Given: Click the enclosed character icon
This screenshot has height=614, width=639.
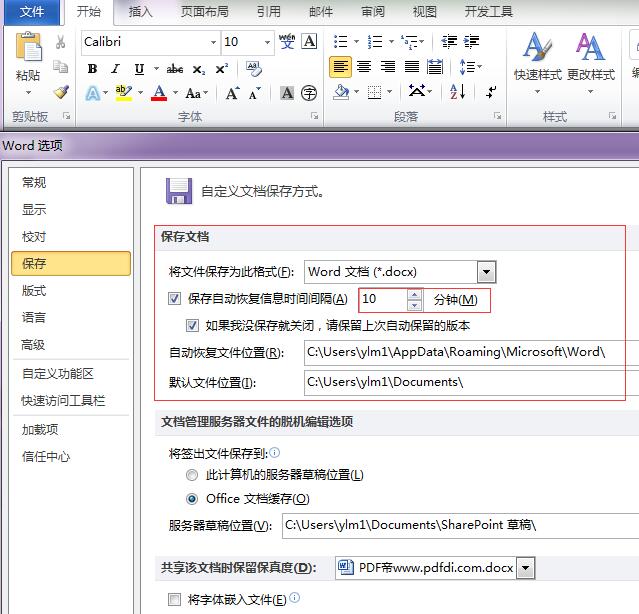Looking at the screenshot, I should [309, 93].
